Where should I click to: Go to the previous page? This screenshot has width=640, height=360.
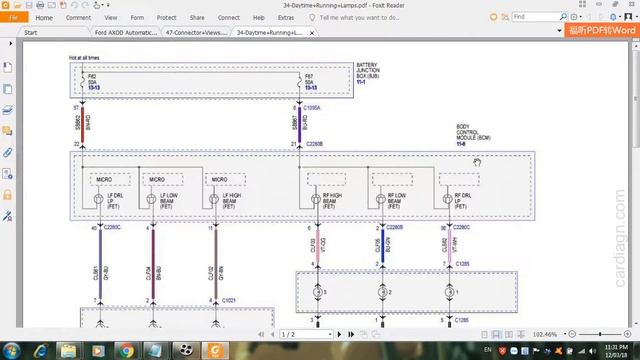tap(273, 334)
